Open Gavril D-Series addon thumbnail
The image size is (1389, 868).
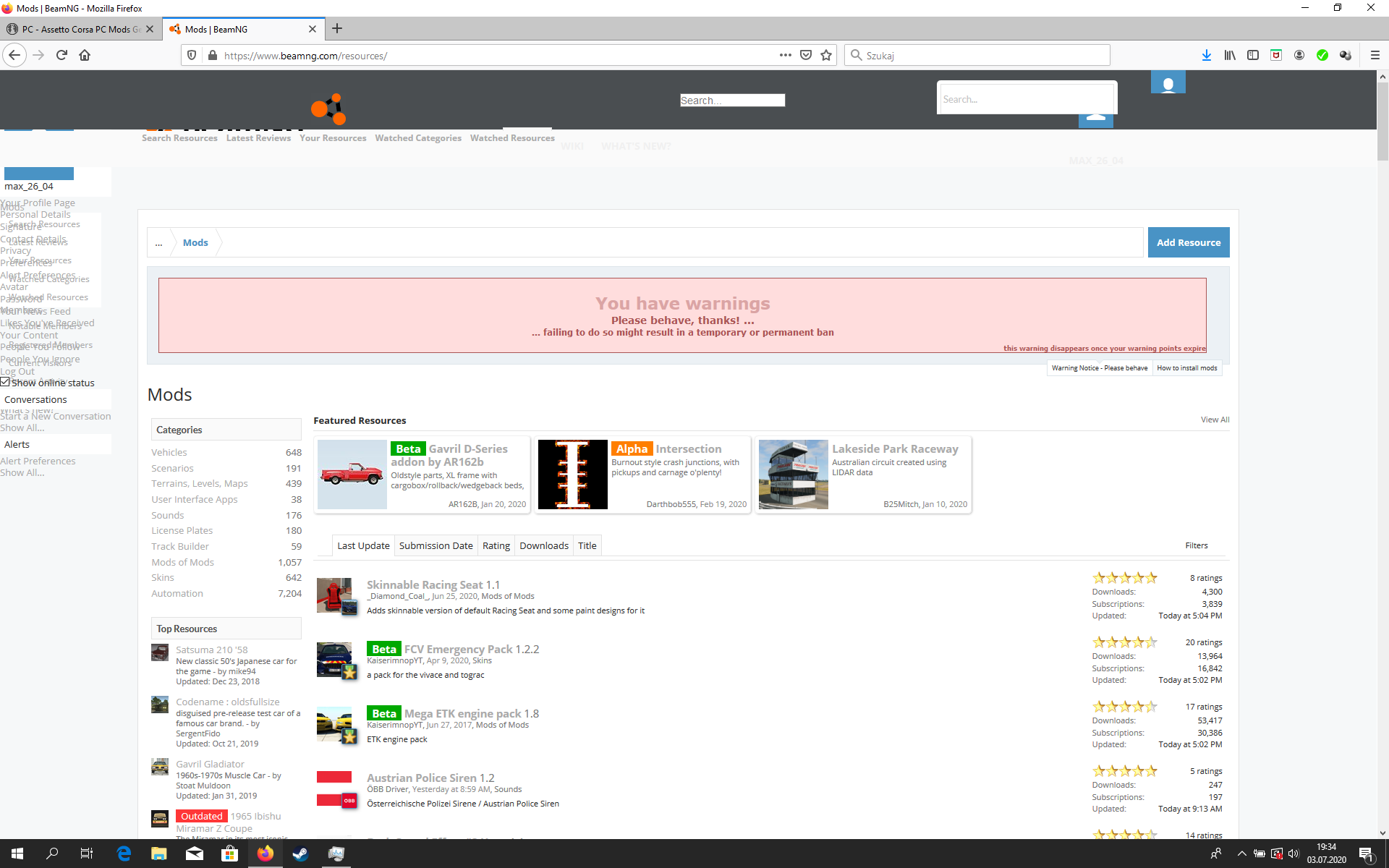tap(352, 475)
